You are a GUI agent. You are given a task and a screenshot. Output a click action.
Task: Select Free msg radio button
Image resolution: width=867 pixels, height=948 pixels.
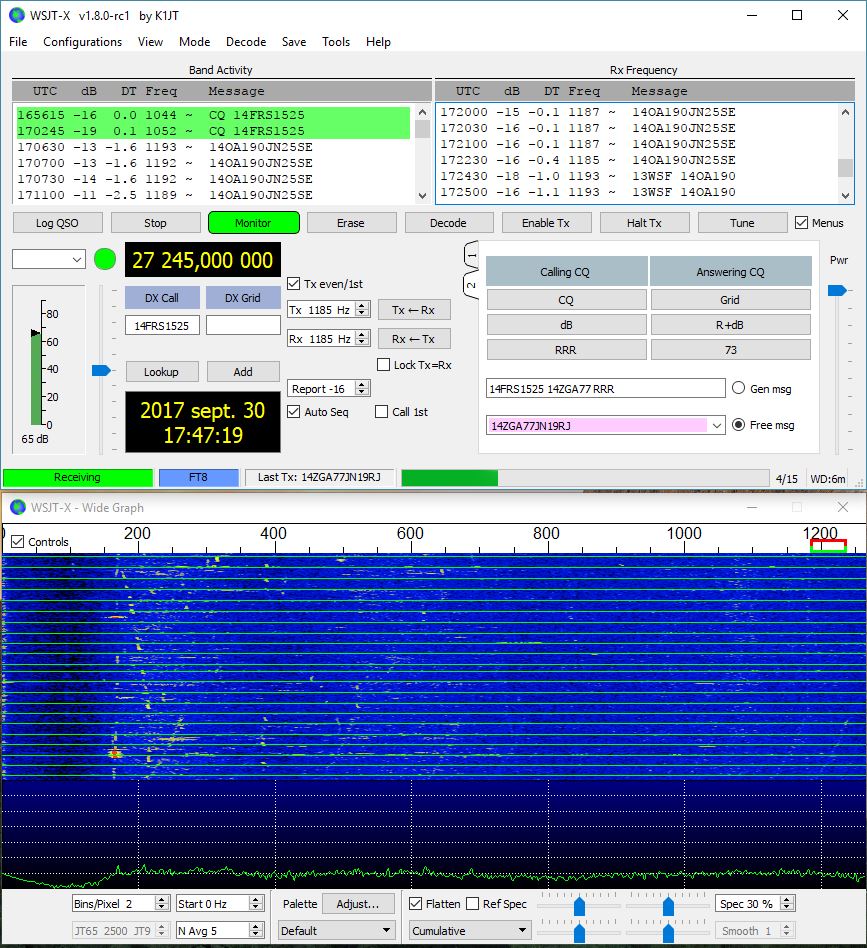(738, 424)
